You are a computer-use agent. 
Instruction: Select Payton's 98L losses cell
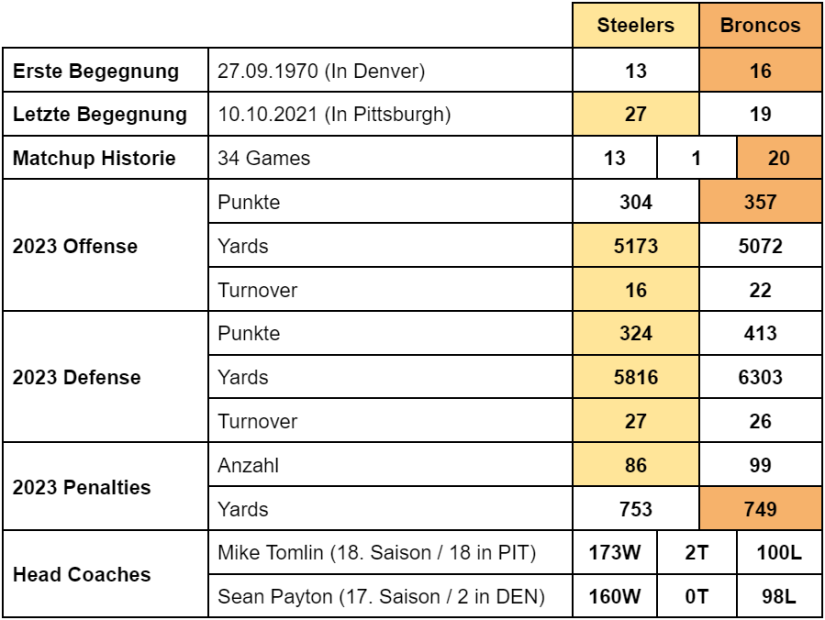click(779, 596)
